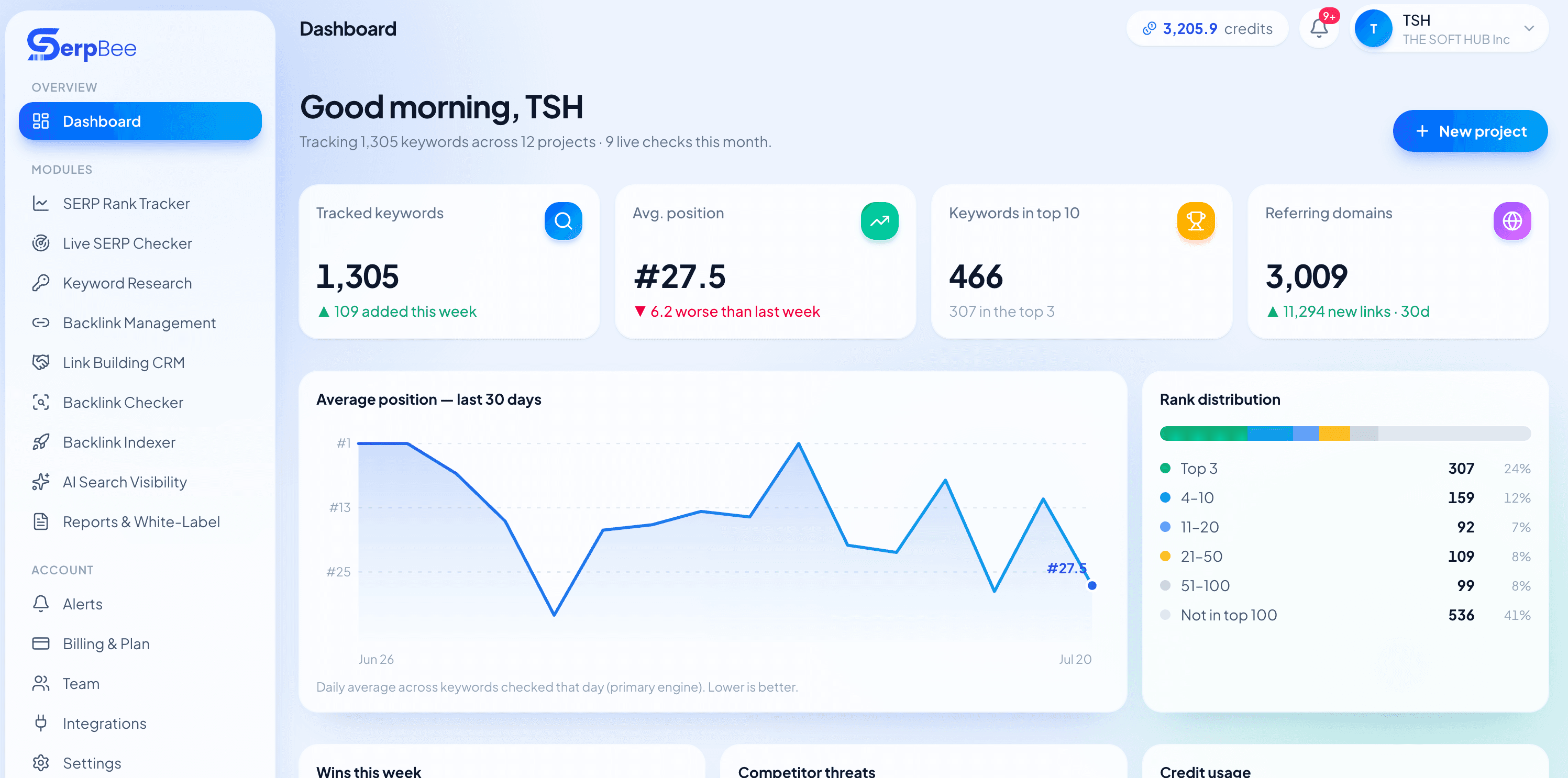
Task: Click the SERP Rank Tracker chart icon
Action: pyautogui.click(x=41, y=203)
